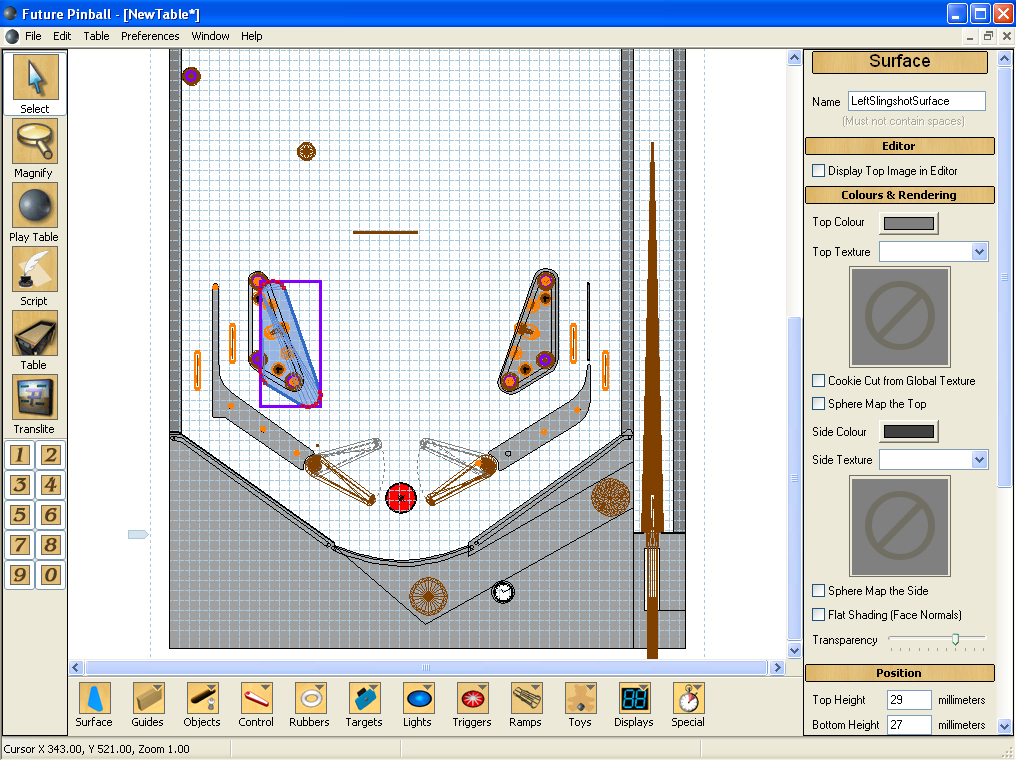The width and height of the screenshot is (1016, 760).
Task: Select layer 9 button
Action: 20,575
